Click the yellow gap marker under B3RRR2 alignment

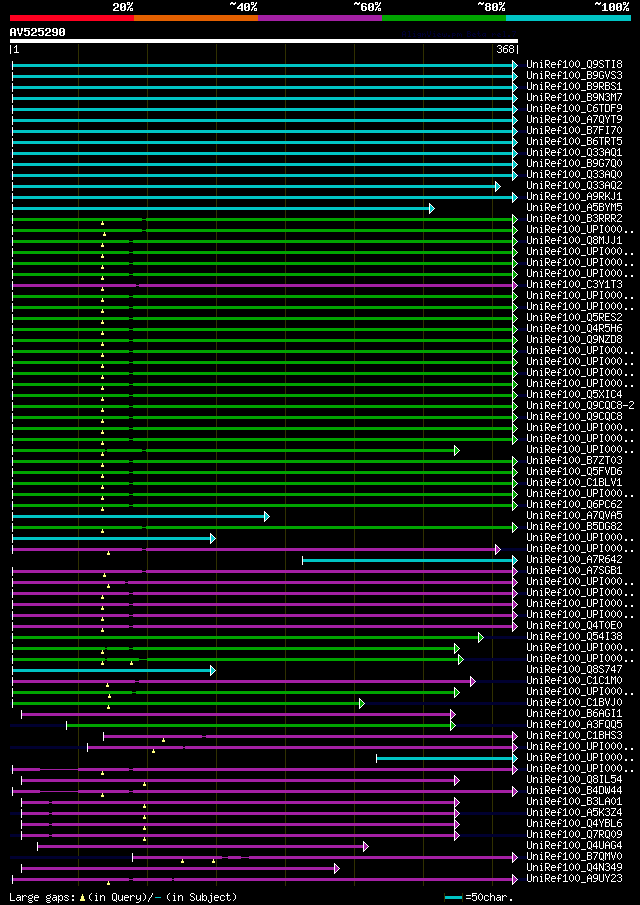coord(103,223)
